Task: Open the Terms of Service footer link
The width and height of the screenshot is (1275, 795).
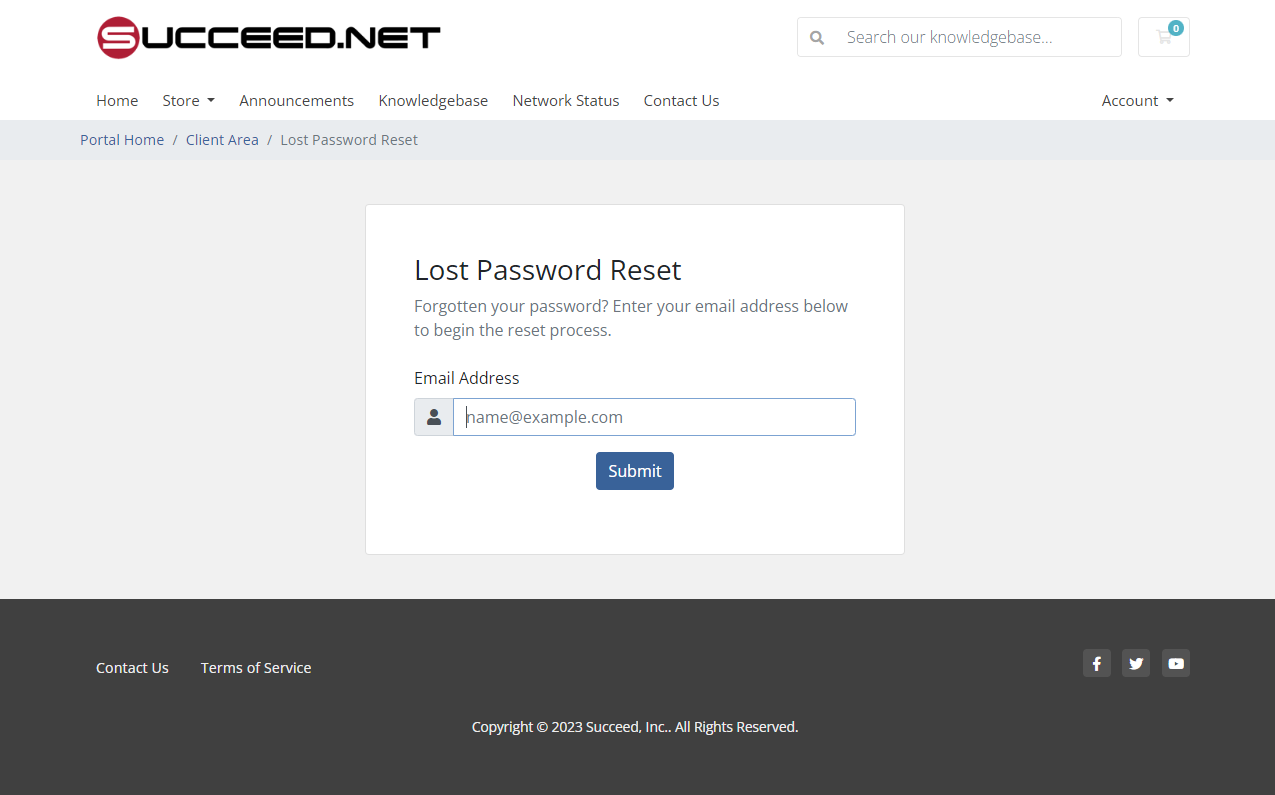Action: [256, 667]
